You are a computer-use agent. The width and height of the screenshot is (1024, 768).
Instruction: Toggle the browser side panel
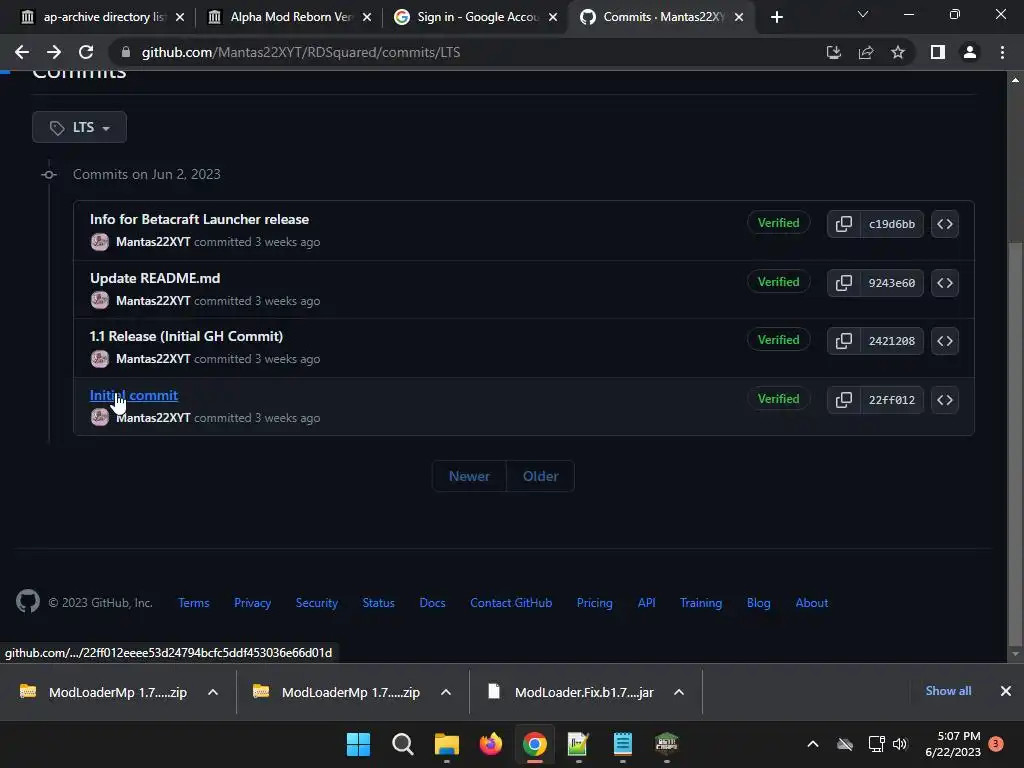[x=938, y=52]
